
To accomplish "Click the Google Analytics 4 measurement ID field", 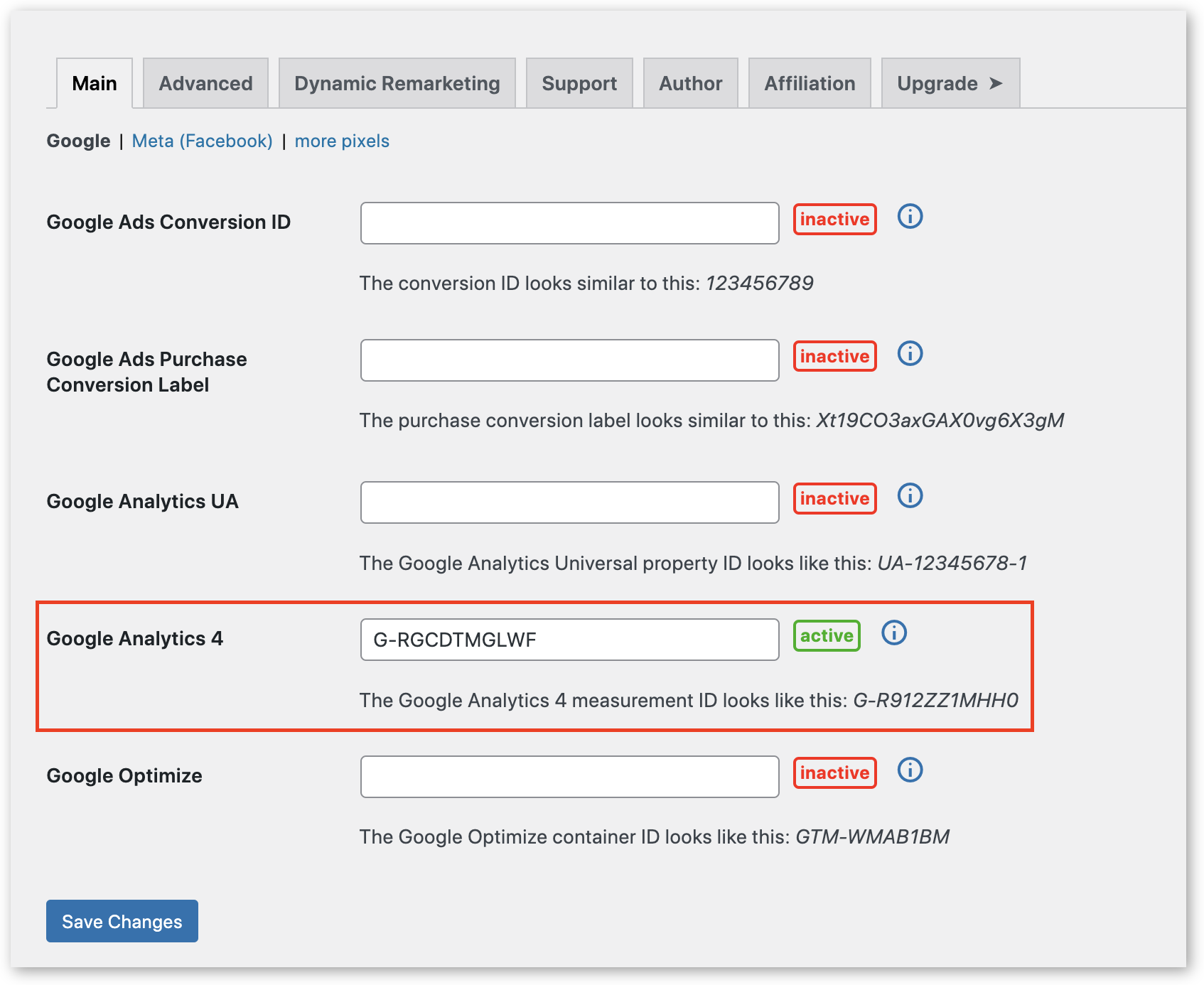I will click(x=569, y=640).
